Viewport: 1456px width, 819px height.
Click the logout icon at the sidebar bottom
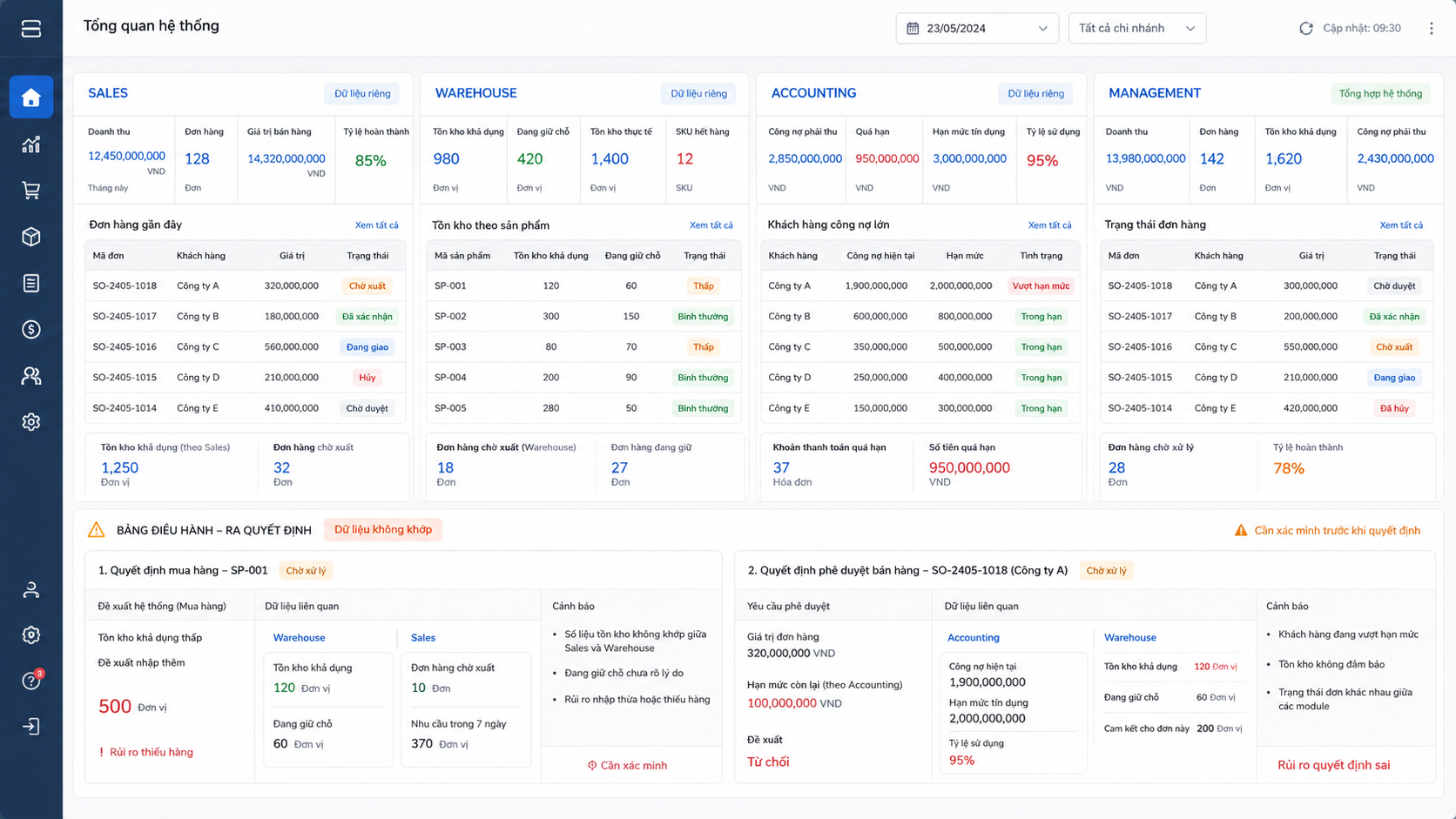pos(31,727)
